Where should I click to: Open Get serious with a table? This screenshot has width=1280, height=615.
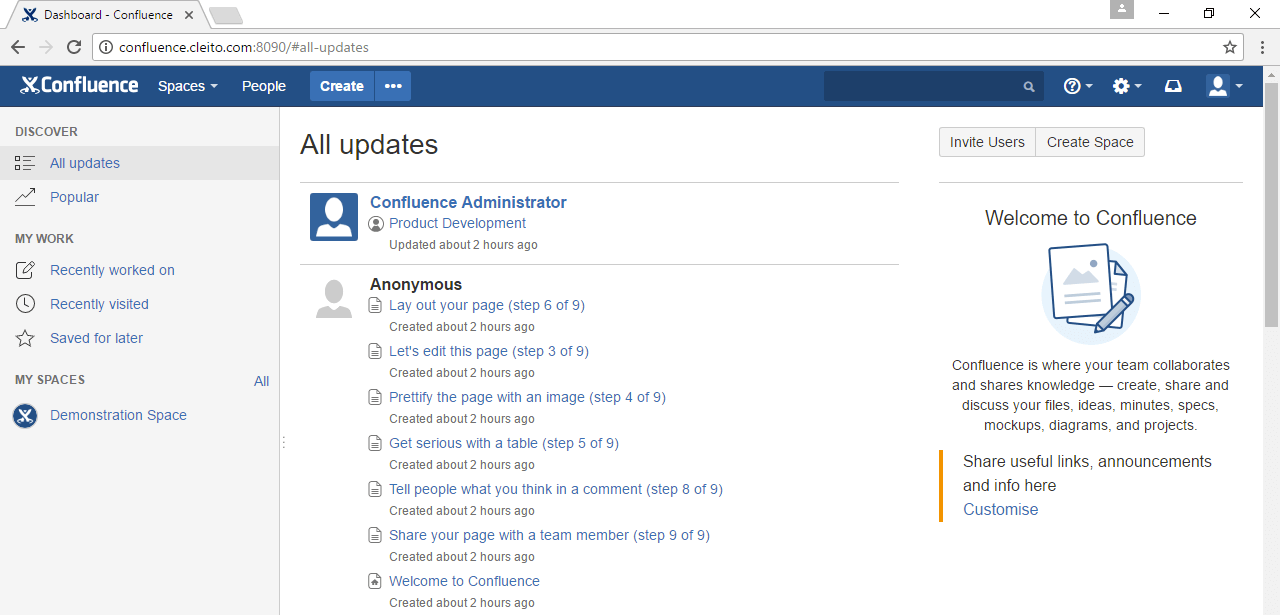point(504,443)
